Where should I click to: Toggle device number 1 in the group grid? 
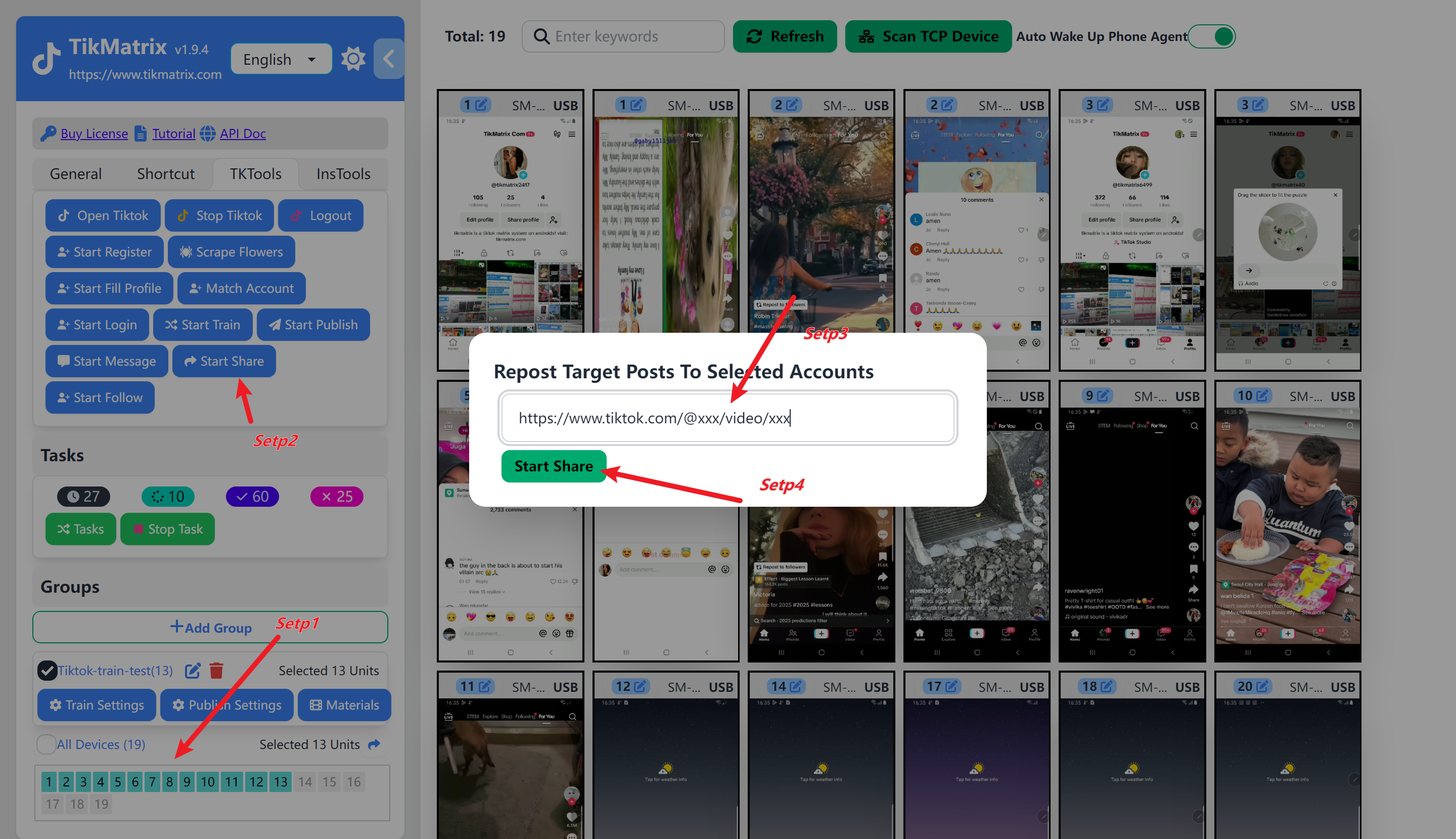[49, 781]
